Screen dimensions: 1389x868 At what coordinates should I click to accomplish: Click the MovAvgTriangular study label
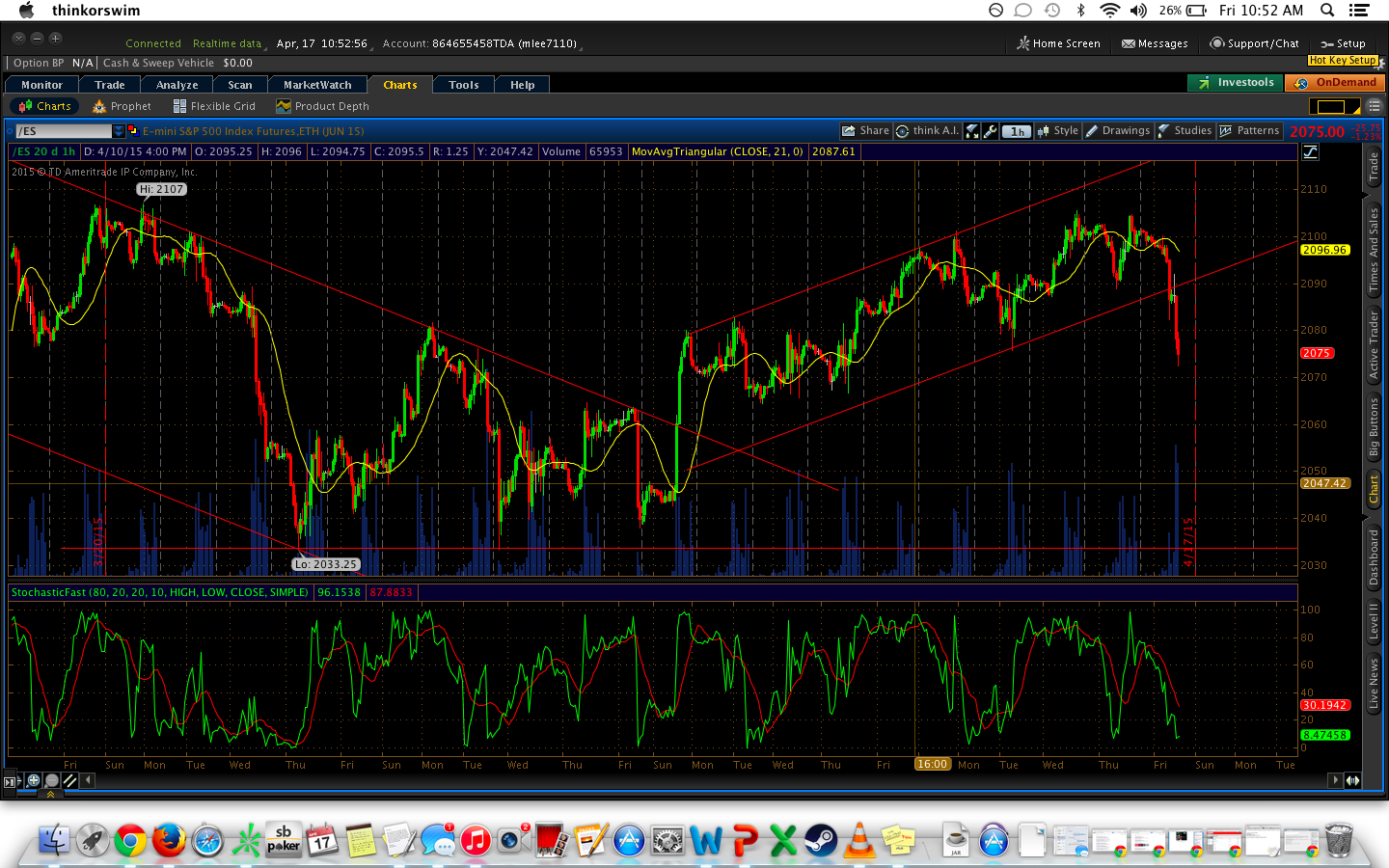pyautogui.click(x=718, y=151)
